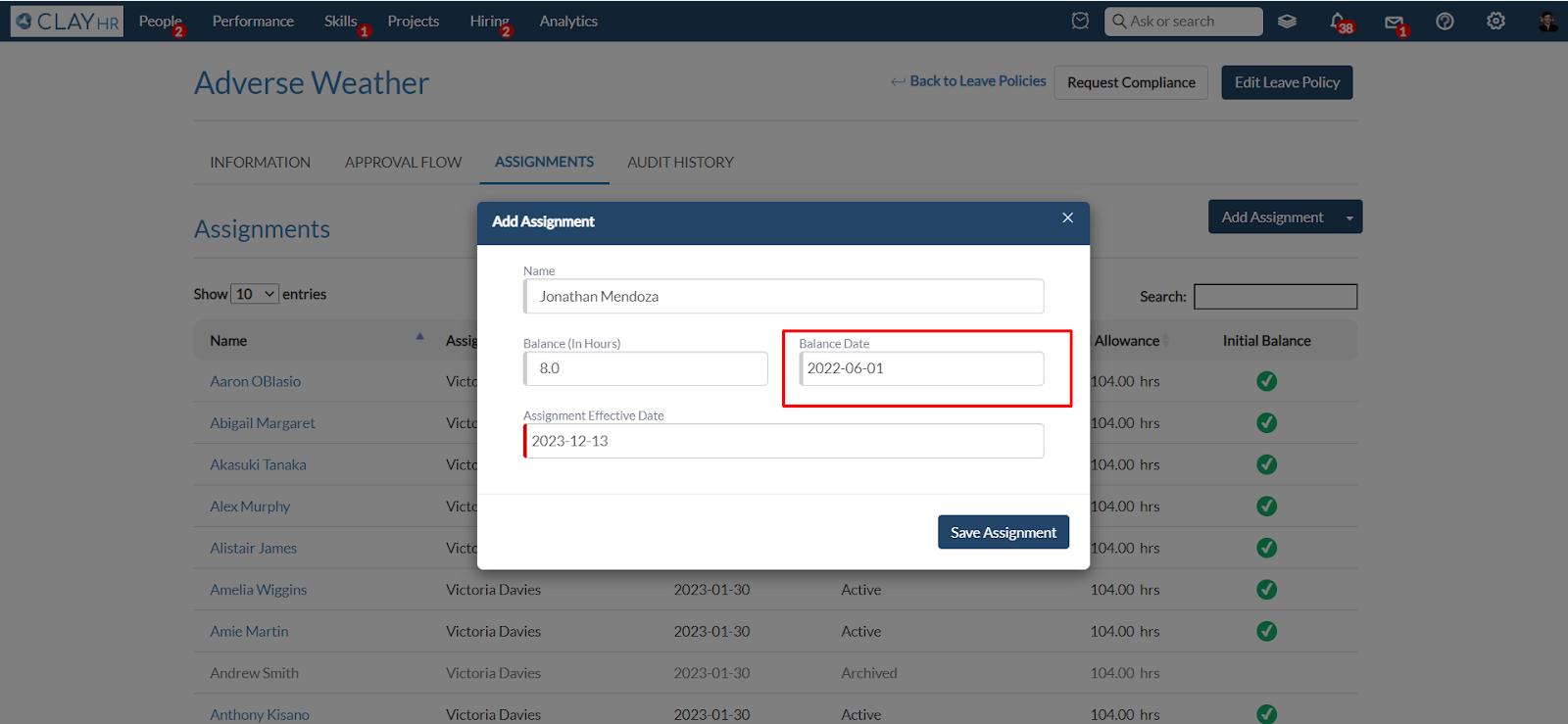The width and height of the screenshot is (1568, 724).
Task: Open Anthony Kisano's profile link
Action: click(x=260, y=714)
